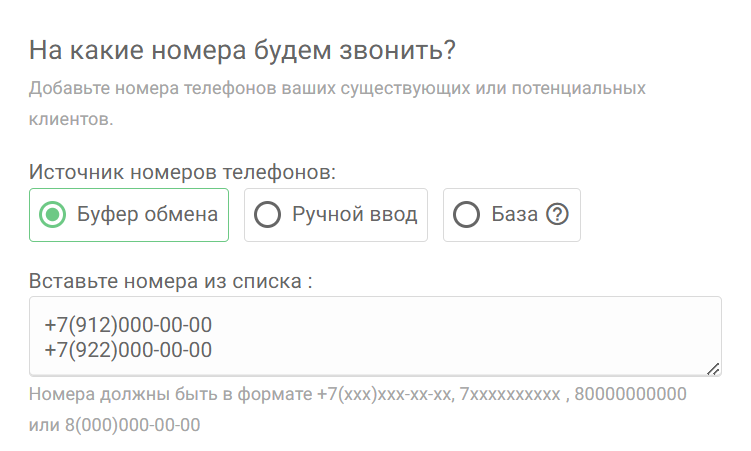Grab the textarea resize handle corner
The width and height of the screenshot is (751, 451).
point(713,369)
